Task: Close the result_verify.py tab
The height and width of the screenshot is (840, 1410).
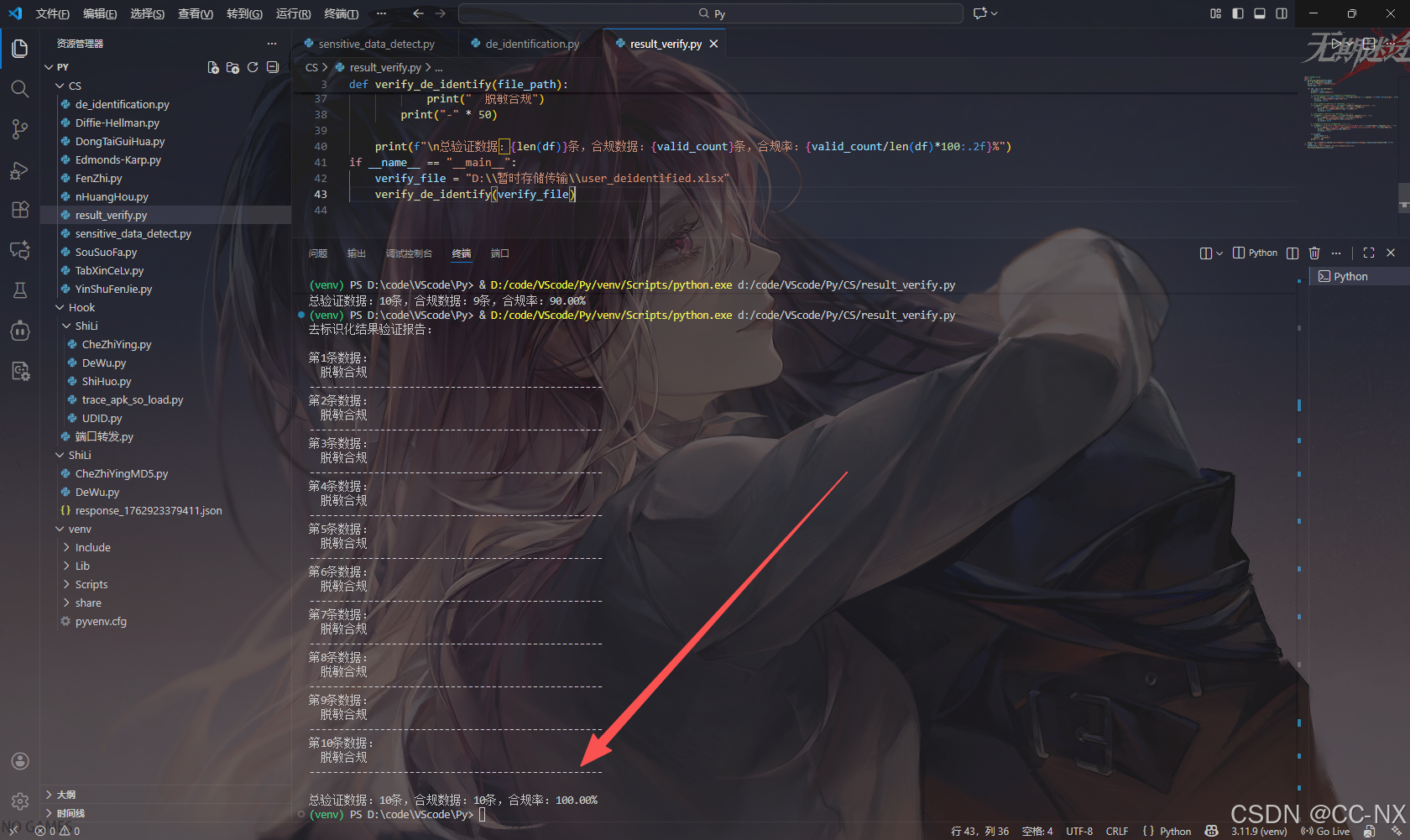Action: click(713, 44)
